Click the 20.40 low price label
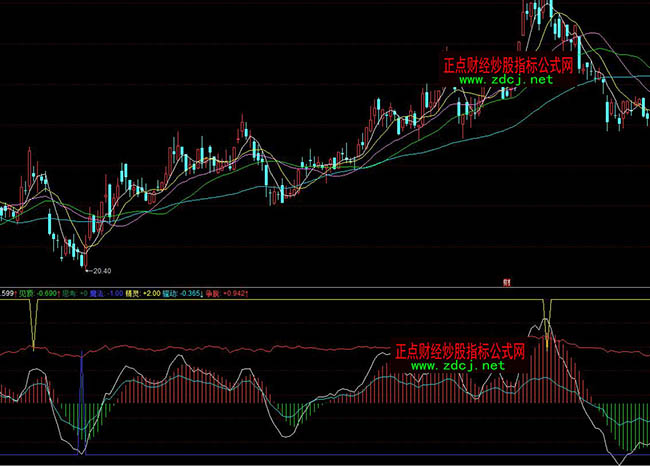Screen dimensions: 650x466 (x=99, y=270)
